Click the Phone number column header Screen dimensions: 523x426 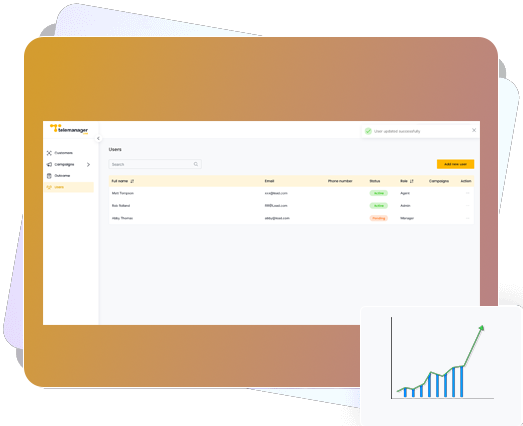[x=340, y=181]
